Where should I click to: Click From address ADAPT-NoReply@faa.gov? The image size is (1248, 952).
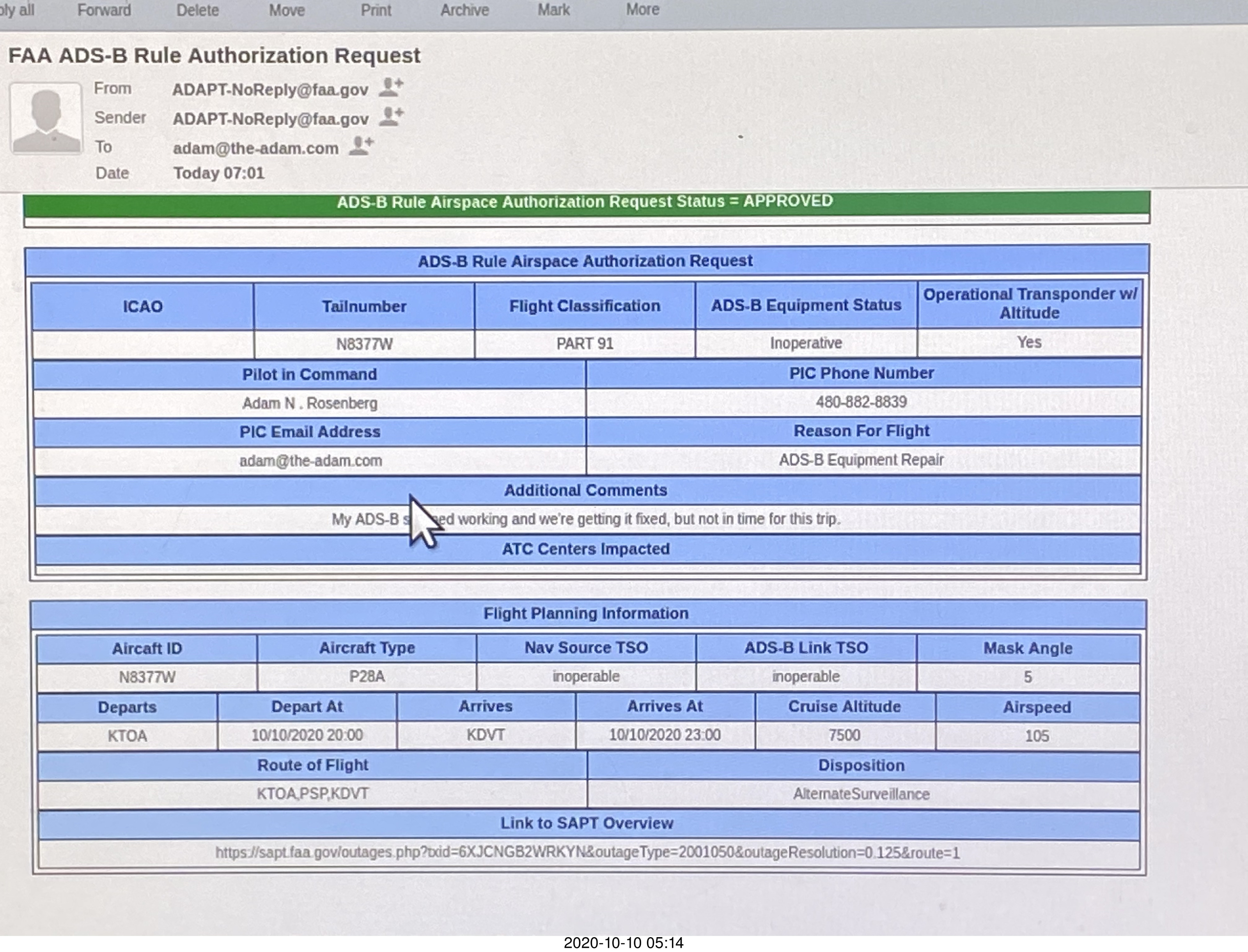point(270,90)
